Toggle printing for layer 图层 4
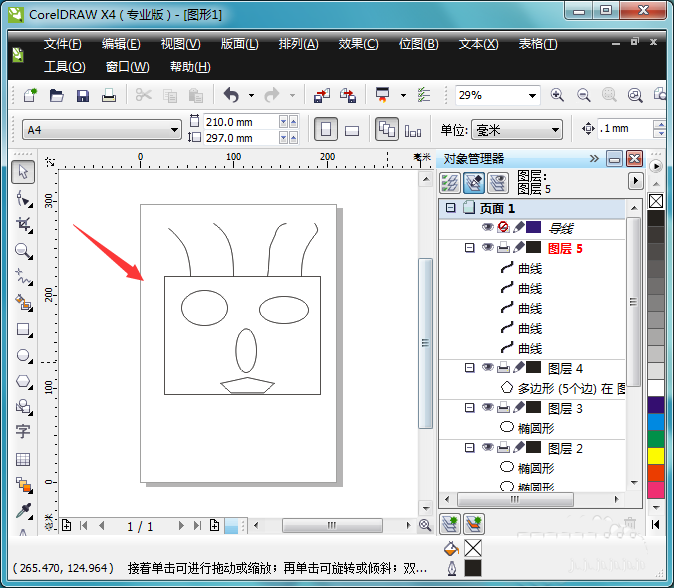 pyautogui.click(x=503, y=368)
